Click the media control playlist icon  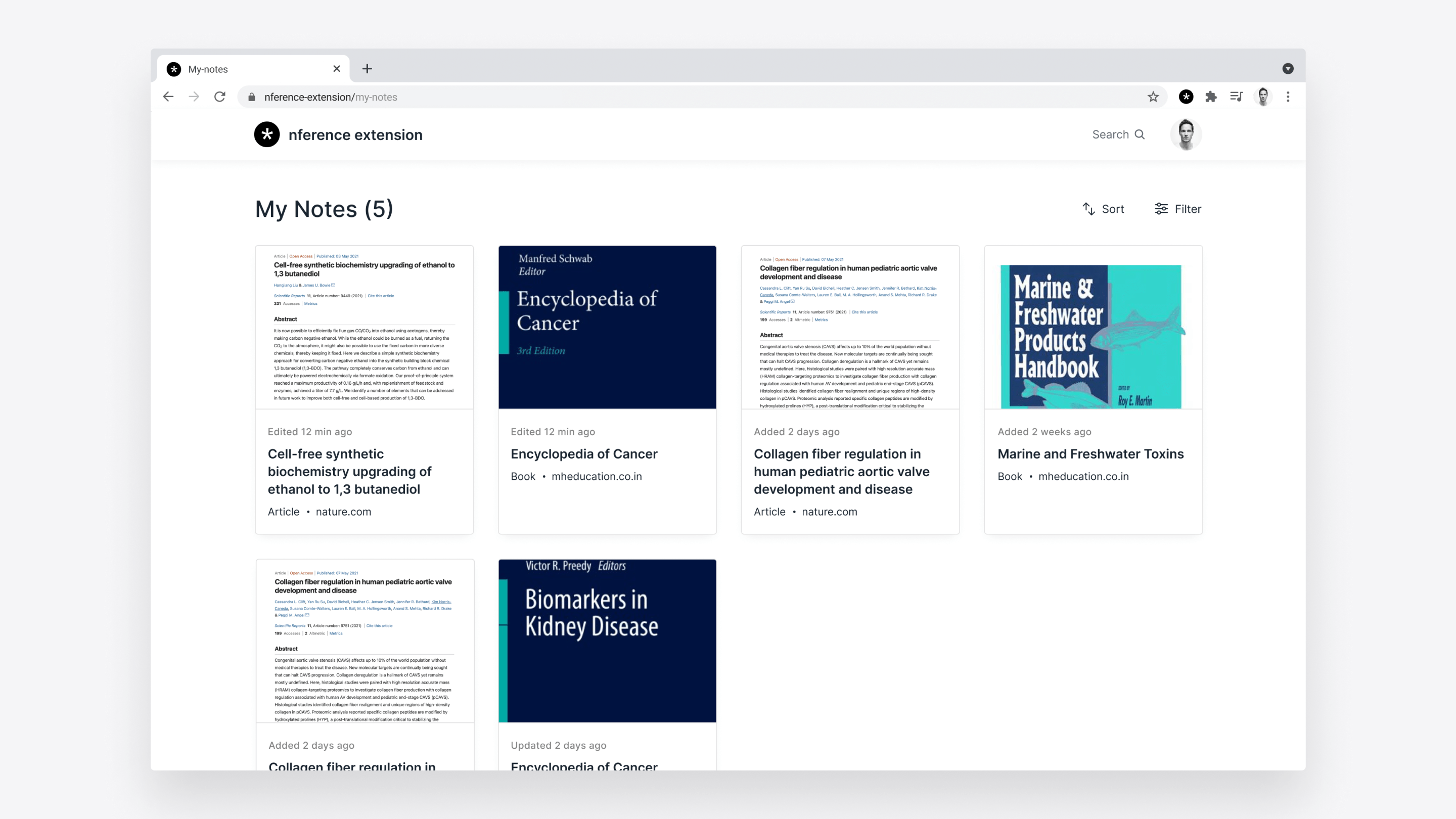click(x=1236, y=97)
